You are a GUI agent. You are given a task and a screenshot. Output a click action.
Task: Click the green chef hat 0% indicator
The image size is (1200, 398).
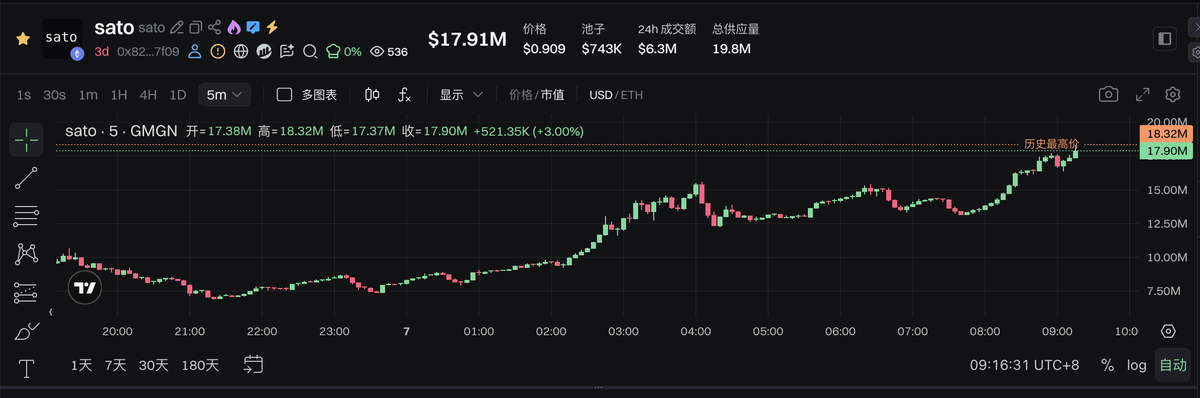pos(344,51)
